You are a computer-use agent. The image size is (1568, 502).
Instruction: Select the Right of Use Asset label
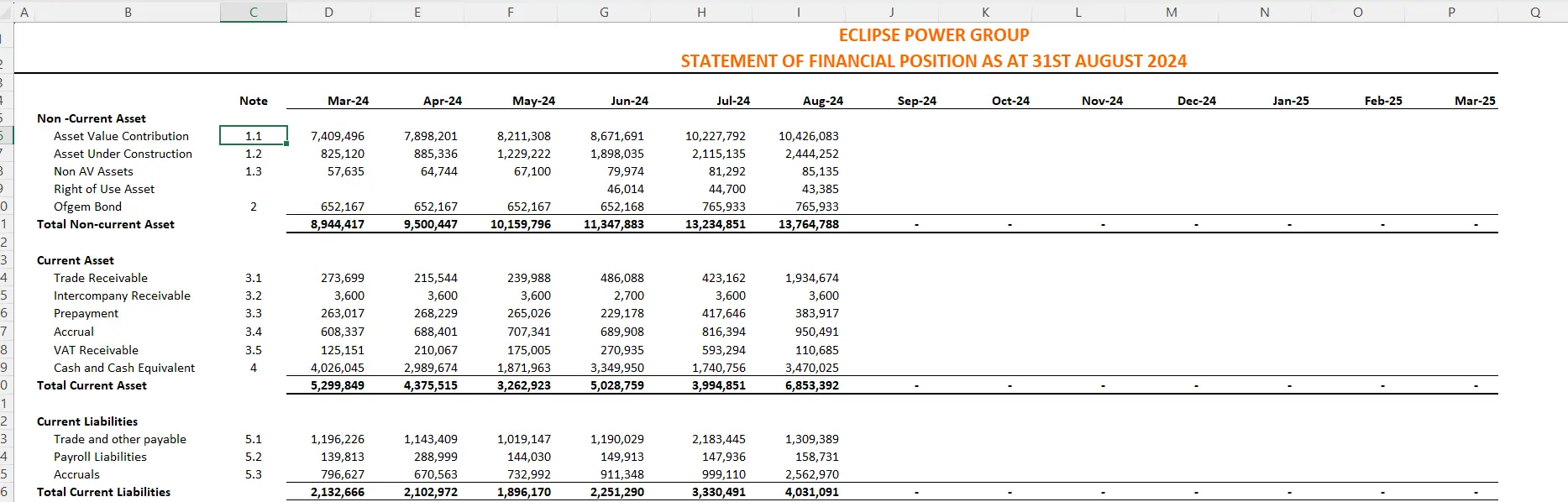coord(104,189)
